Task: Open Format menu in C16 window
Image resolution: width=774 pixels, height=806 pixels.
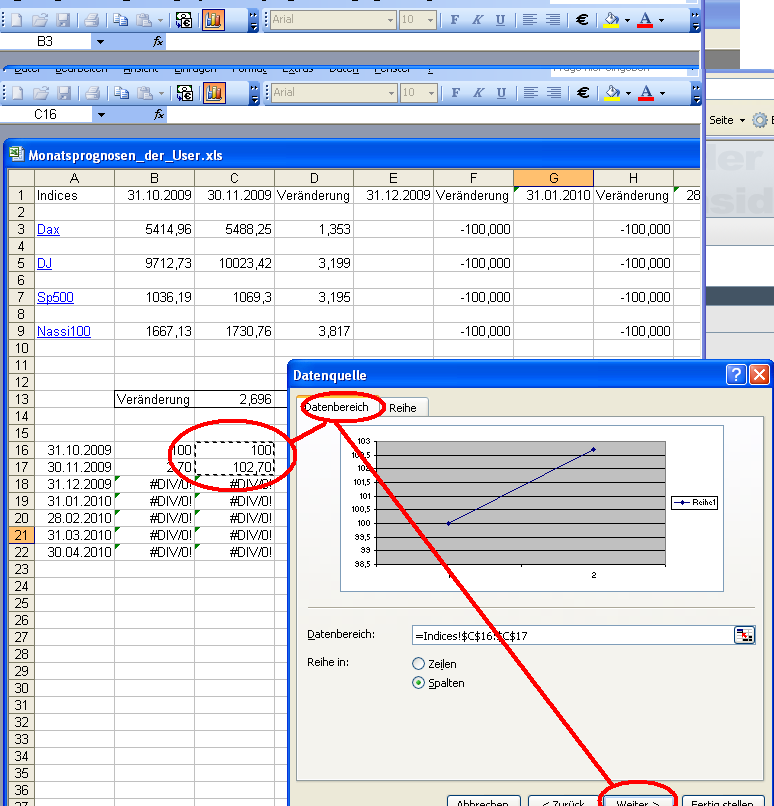Action: [249, 70]
